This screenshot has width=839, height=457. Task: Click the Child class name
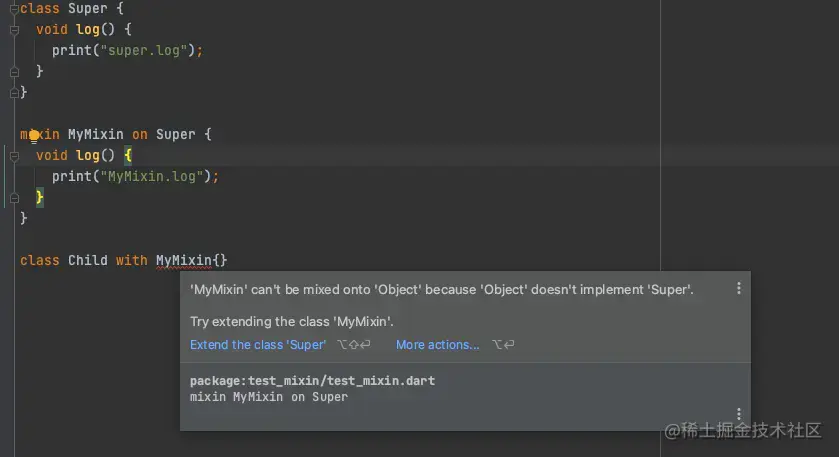coord(88,261)
